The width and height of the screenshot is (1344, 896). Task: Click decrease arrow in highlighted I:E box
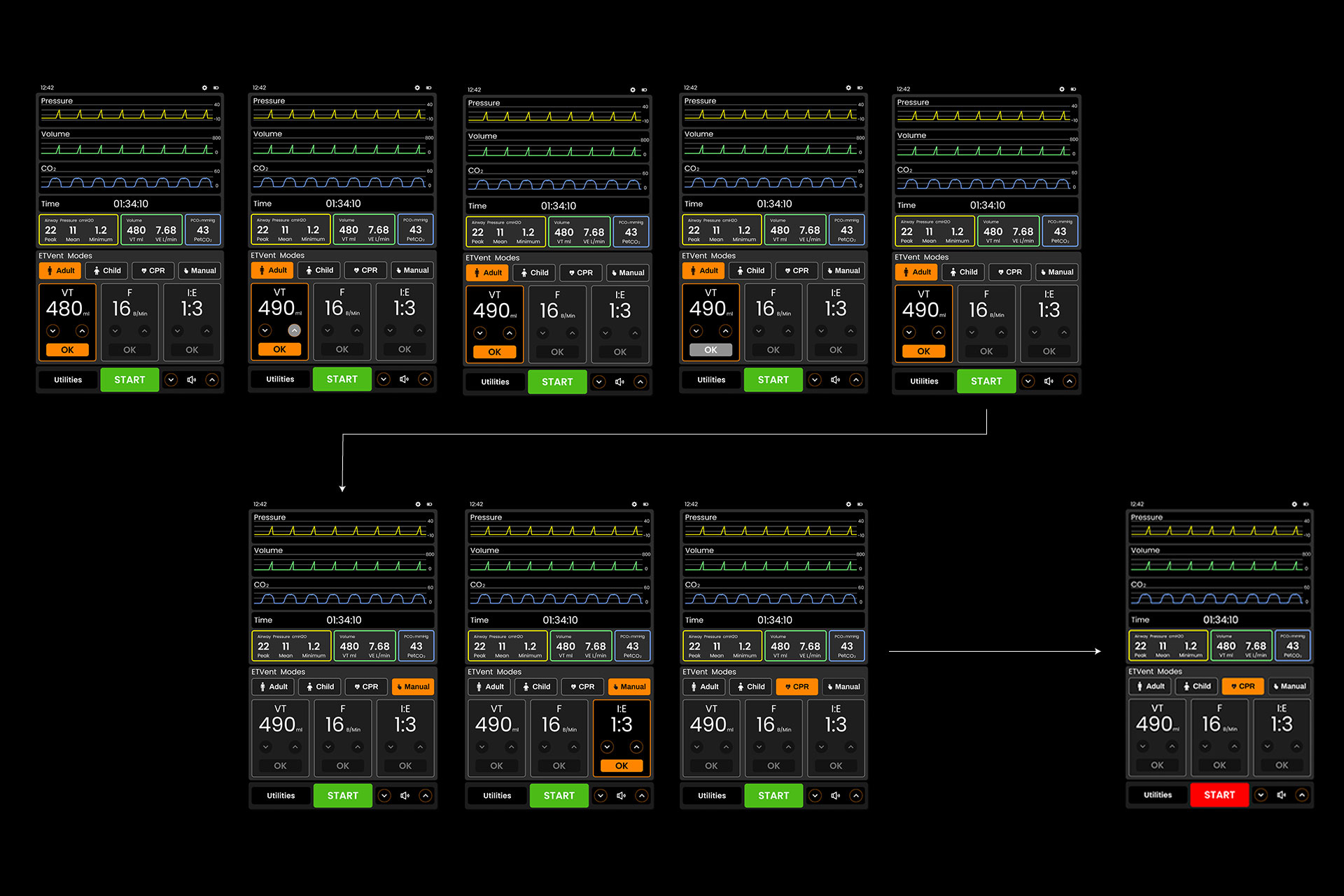tap(607, 747)
